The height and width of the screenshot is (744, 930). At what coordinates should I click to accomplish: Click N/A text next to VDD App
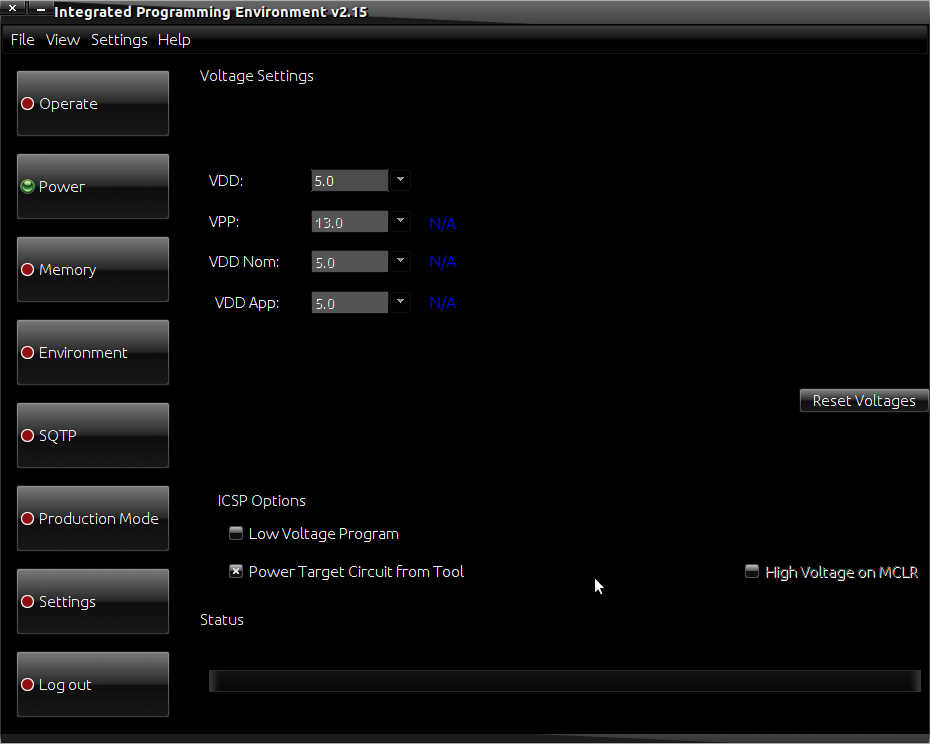coord(442,303)
